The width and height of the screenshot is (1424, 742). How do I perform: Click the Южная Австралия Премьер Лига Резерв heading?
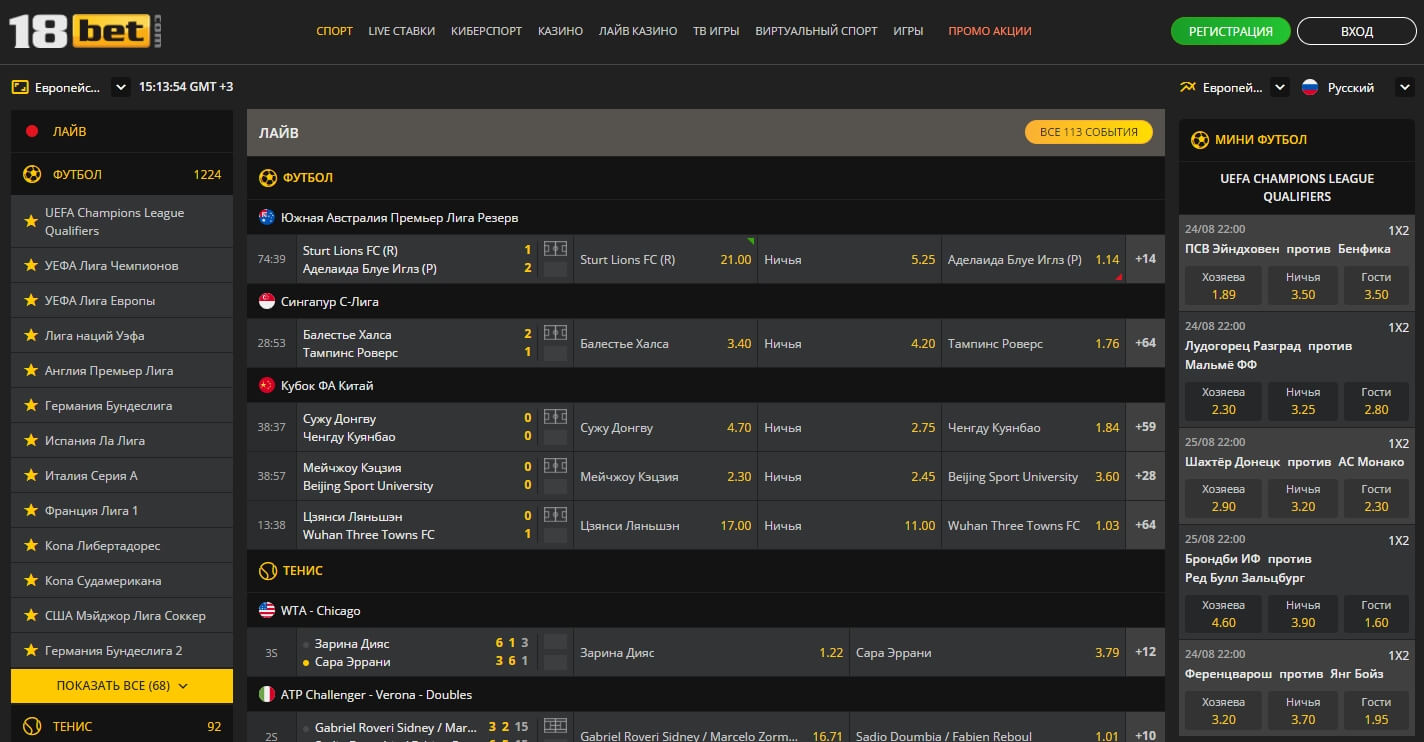[400, 217]
